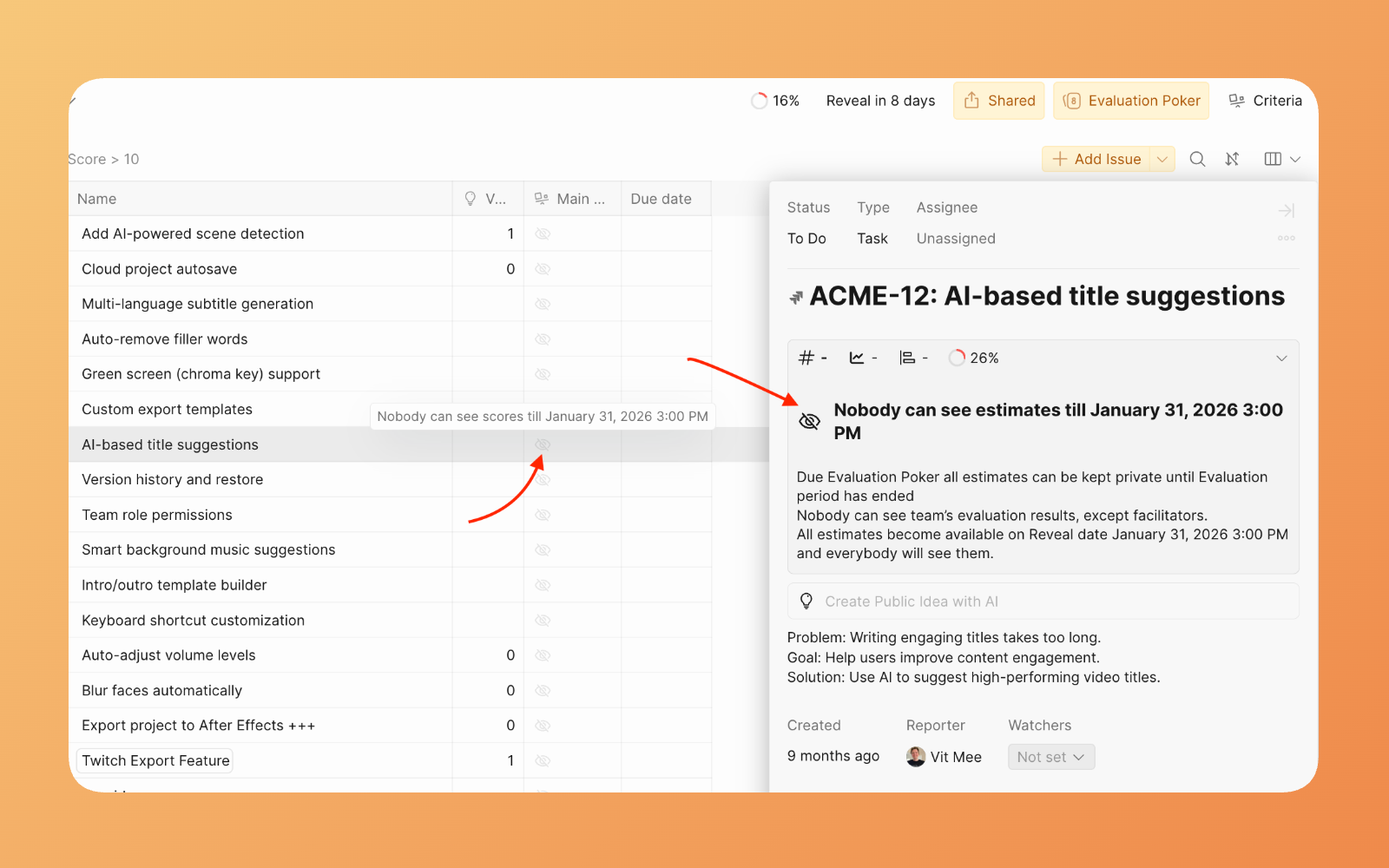1389x868 pixels.
Task: Click hidden-score eye icon for Team role permissions
Action: coord(543,515)
